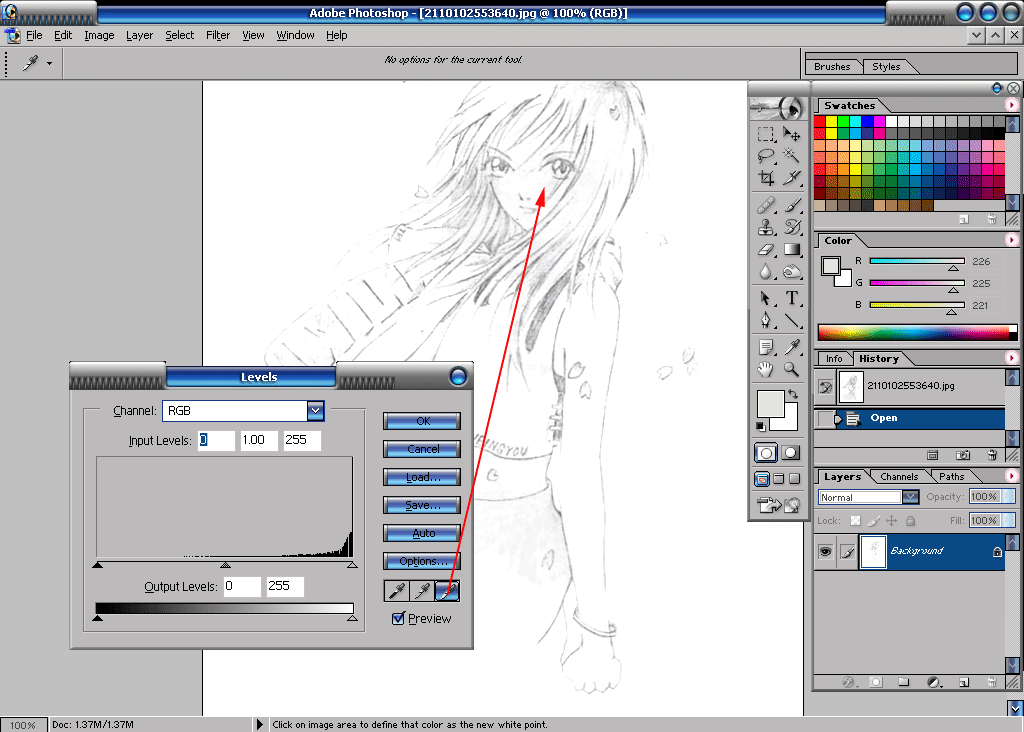Select the Eyedropper tool in toolbox
The height and width of the screenshot is (732, 1024).
pos(792,347)
